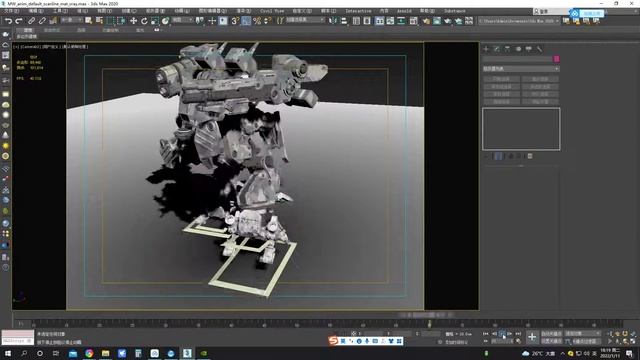Screen dimensions: 640x360
Task: Click the Align tool icon
Action: pyautogui.click(x=343, y=21)
